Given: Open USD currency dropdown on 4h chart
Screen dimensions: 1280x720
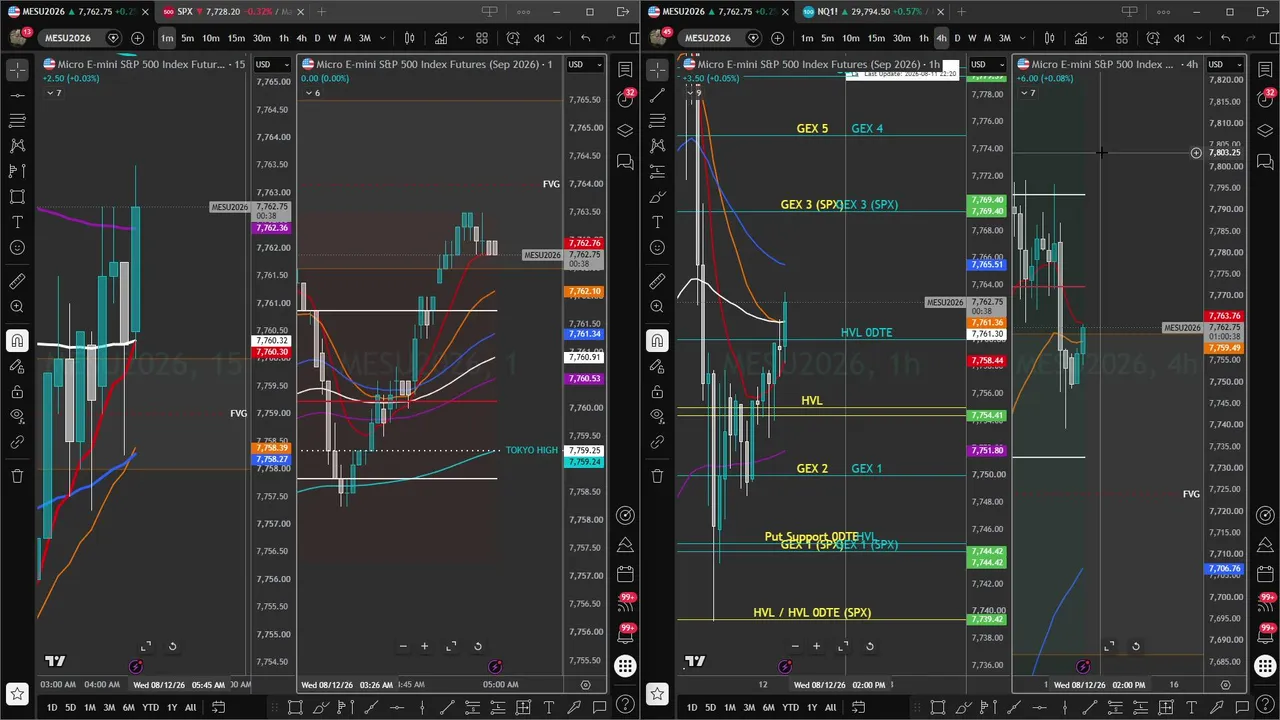Looking at the screenshot, I should coord(1223,64).
